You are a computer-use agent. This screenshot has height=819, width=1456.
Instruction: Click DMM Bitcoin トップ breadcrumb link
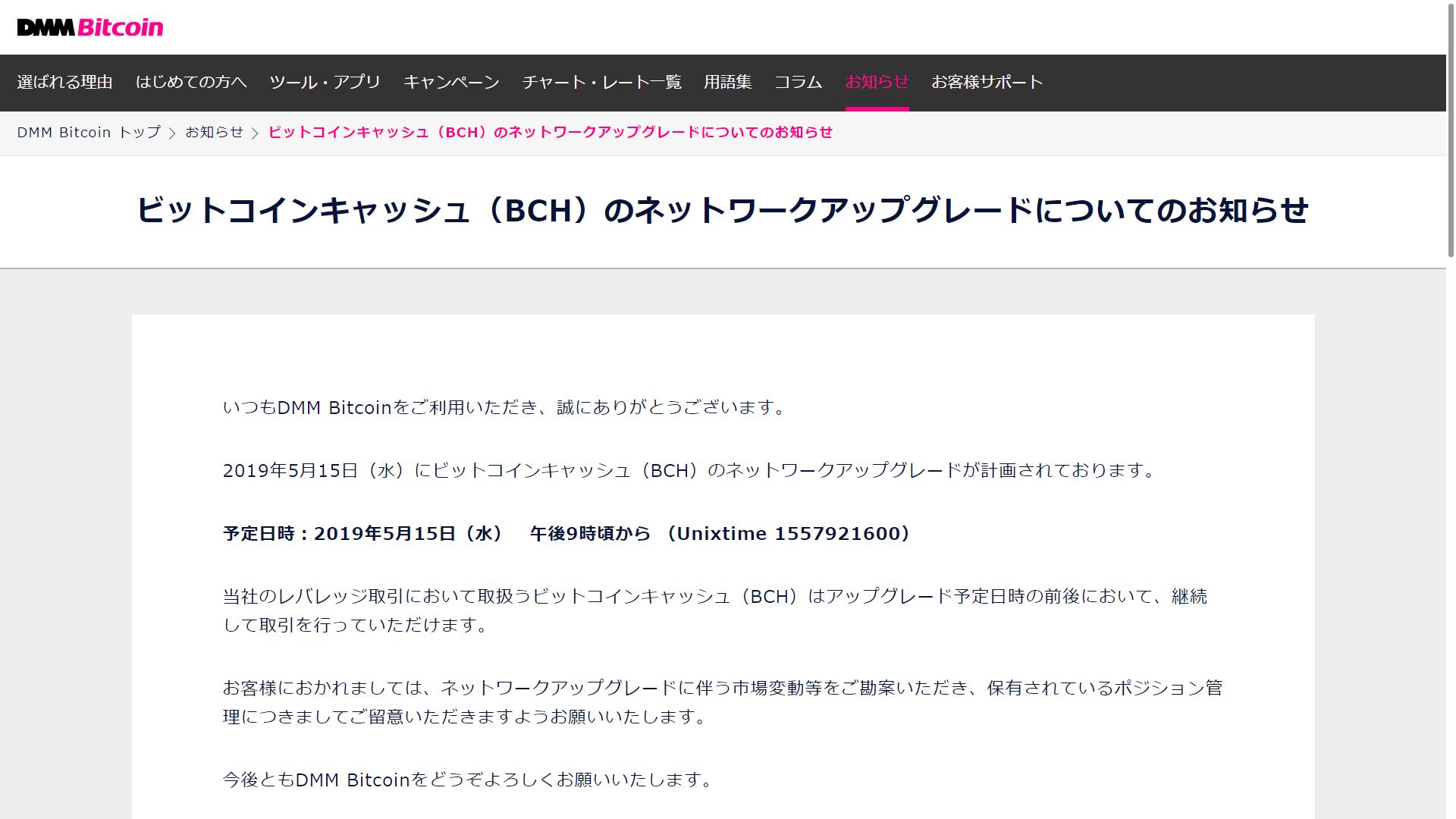point(89,133)
